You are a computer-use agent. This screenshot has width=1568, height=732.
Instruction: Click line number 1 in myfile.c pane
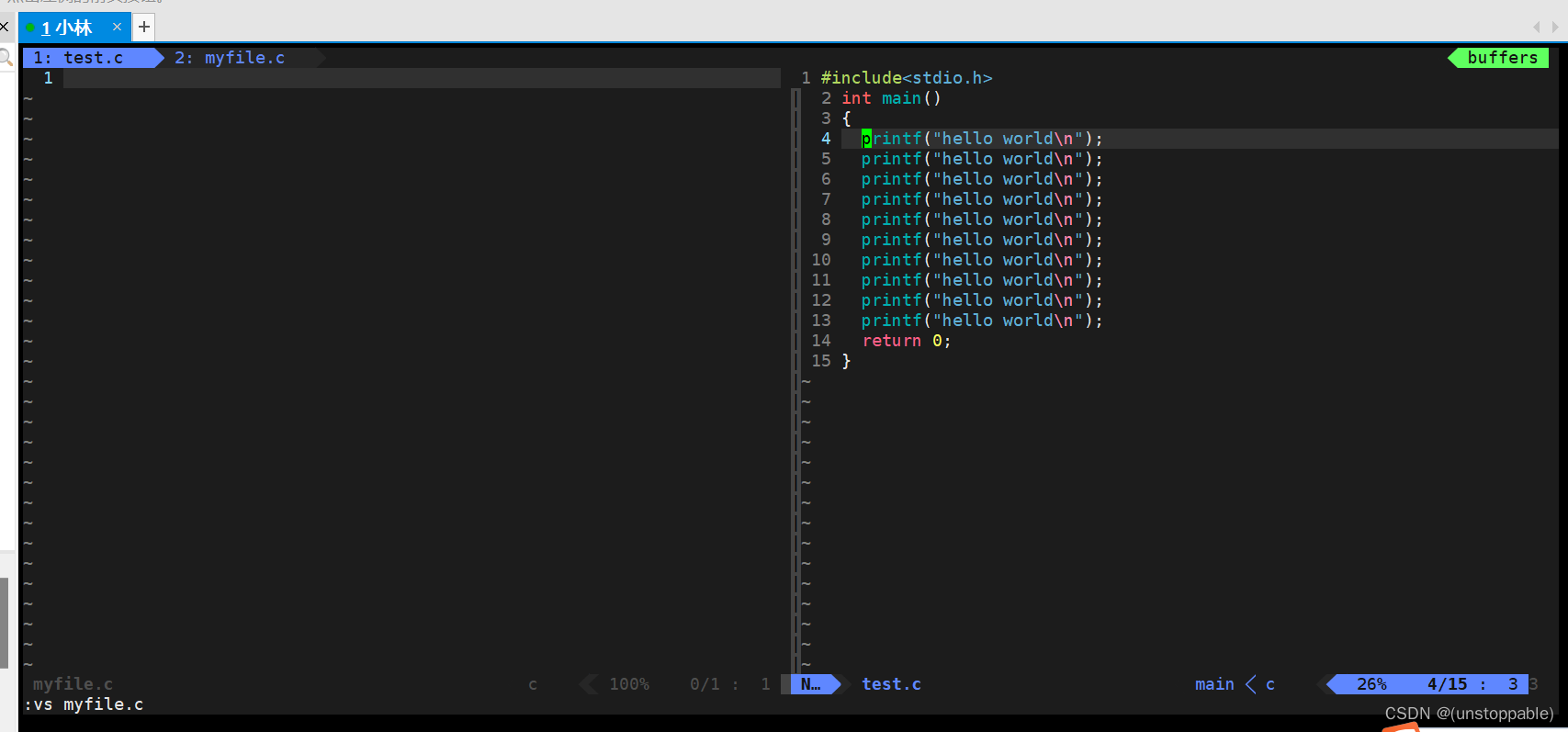[48, 78]
